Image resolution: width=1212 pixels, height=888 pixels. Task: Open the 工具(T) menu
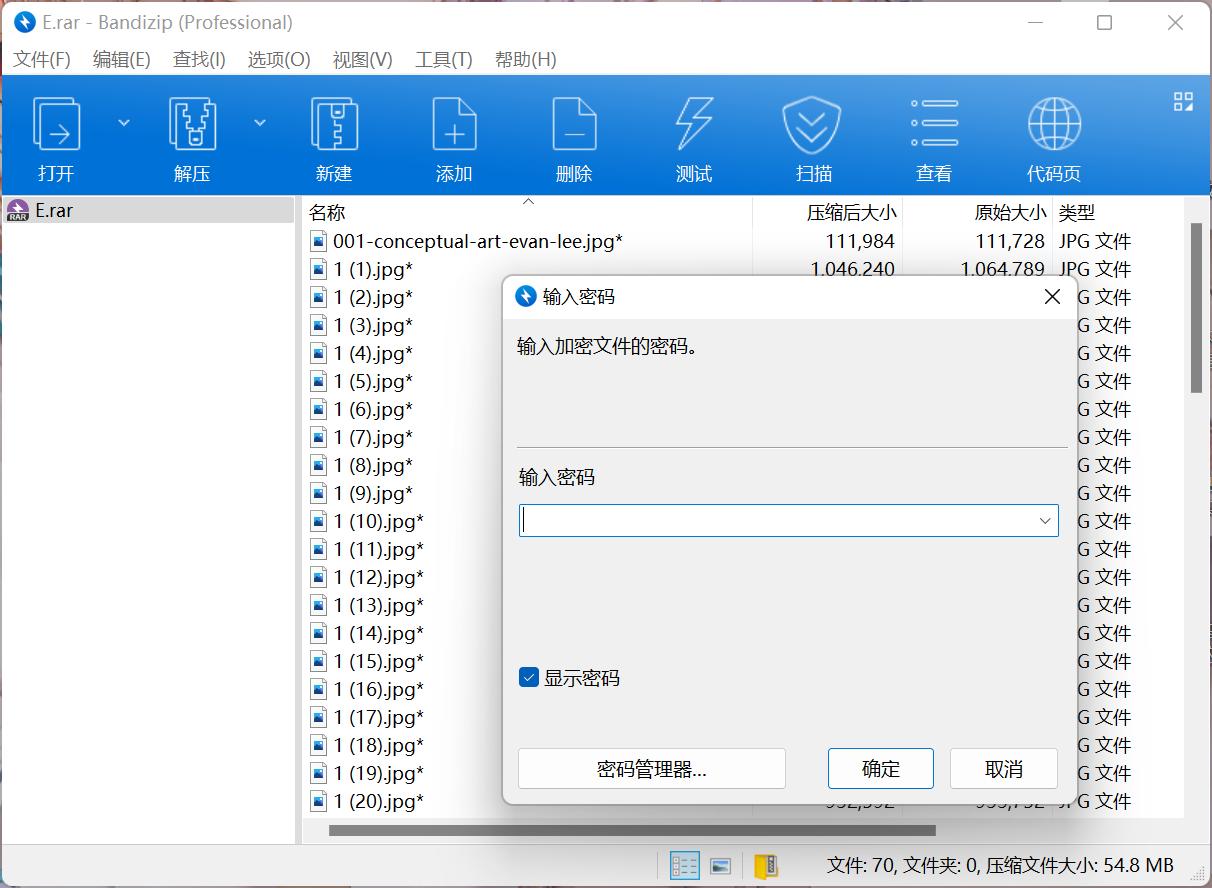[x=443, y=59]
